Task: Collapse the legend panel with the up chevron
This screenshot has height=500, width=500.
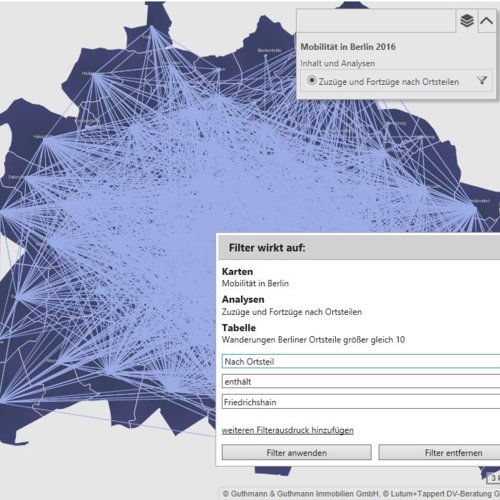Action: [x=487, y=21]
